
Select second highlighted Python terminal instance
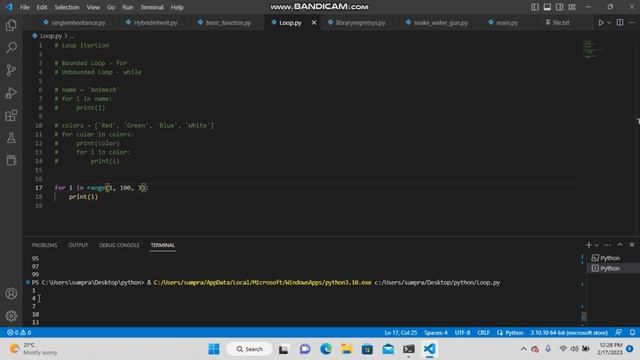(613, 268)
